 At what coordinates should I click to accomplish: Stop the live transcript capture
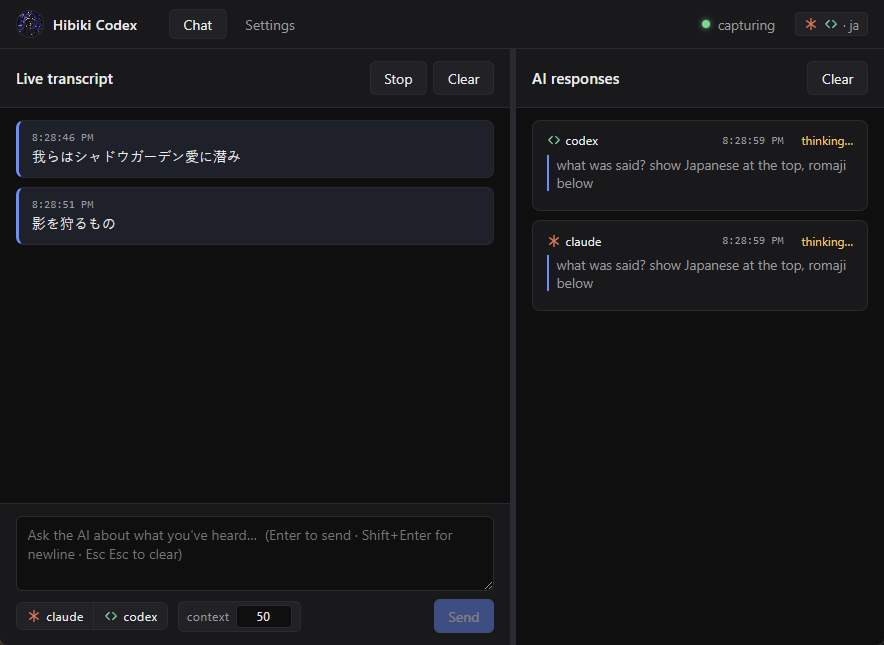[398, 78]
